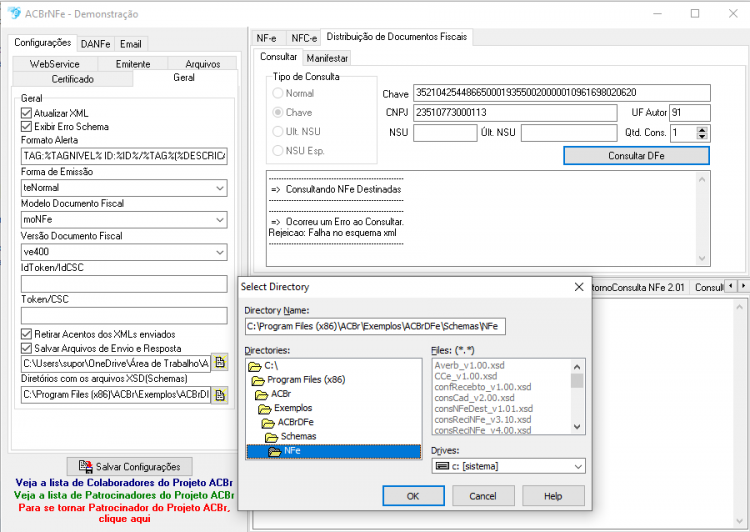This screenshot has width=750, height=532.
Task: Click Cancel in Select Directory dialog
Action: pos(483,496)
